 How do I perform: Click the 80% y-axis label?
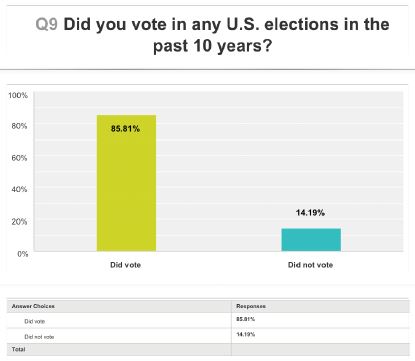coord(19,126)
